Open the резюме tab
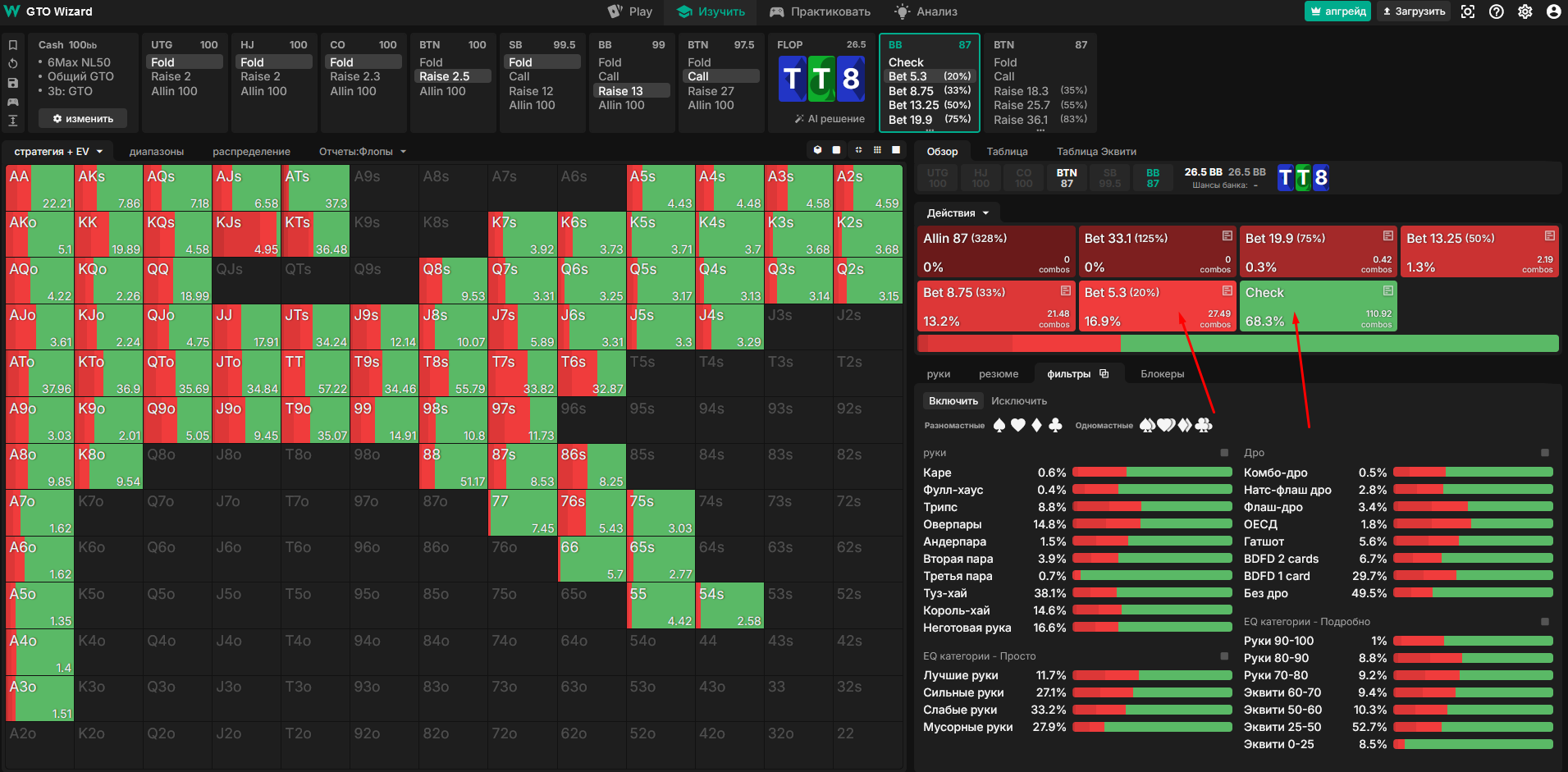 [x=998, y=374]
